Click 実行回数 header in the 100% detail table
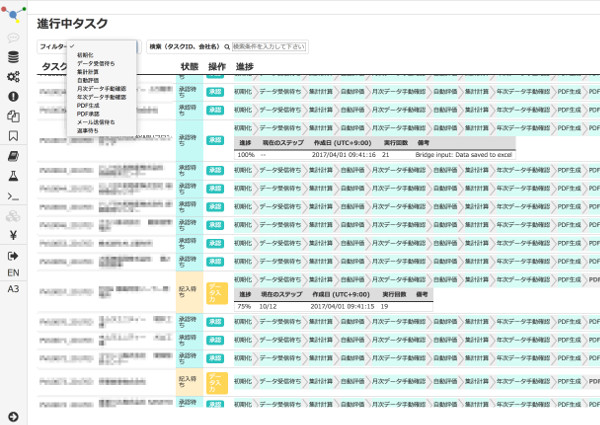Image resolution: width=600 pixels, height=425 pixels. [x=396, y=143]
